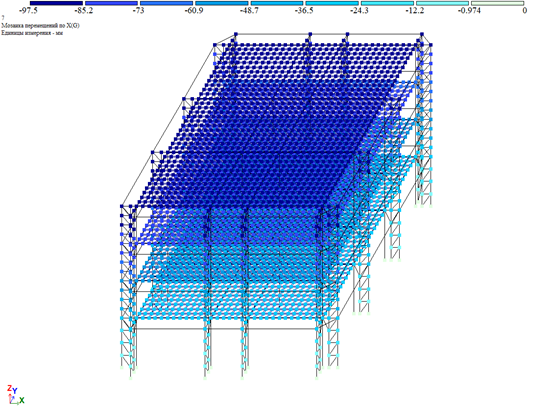Click the darkest navy legend swatch at -97.5
Screen dimensions: 552x413
click(56, 3)
